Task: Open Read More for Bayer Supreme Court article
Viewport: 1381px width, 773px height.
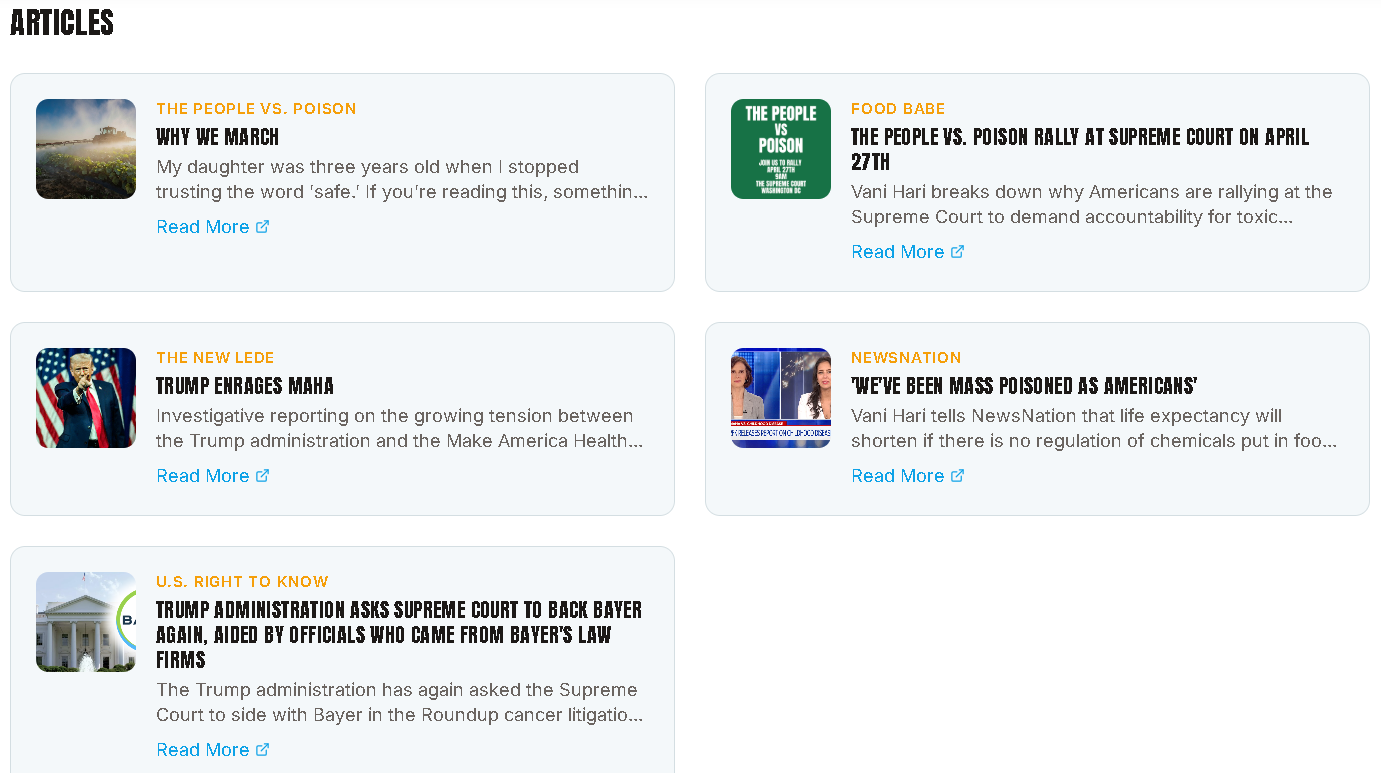Action: coord(203,750)
